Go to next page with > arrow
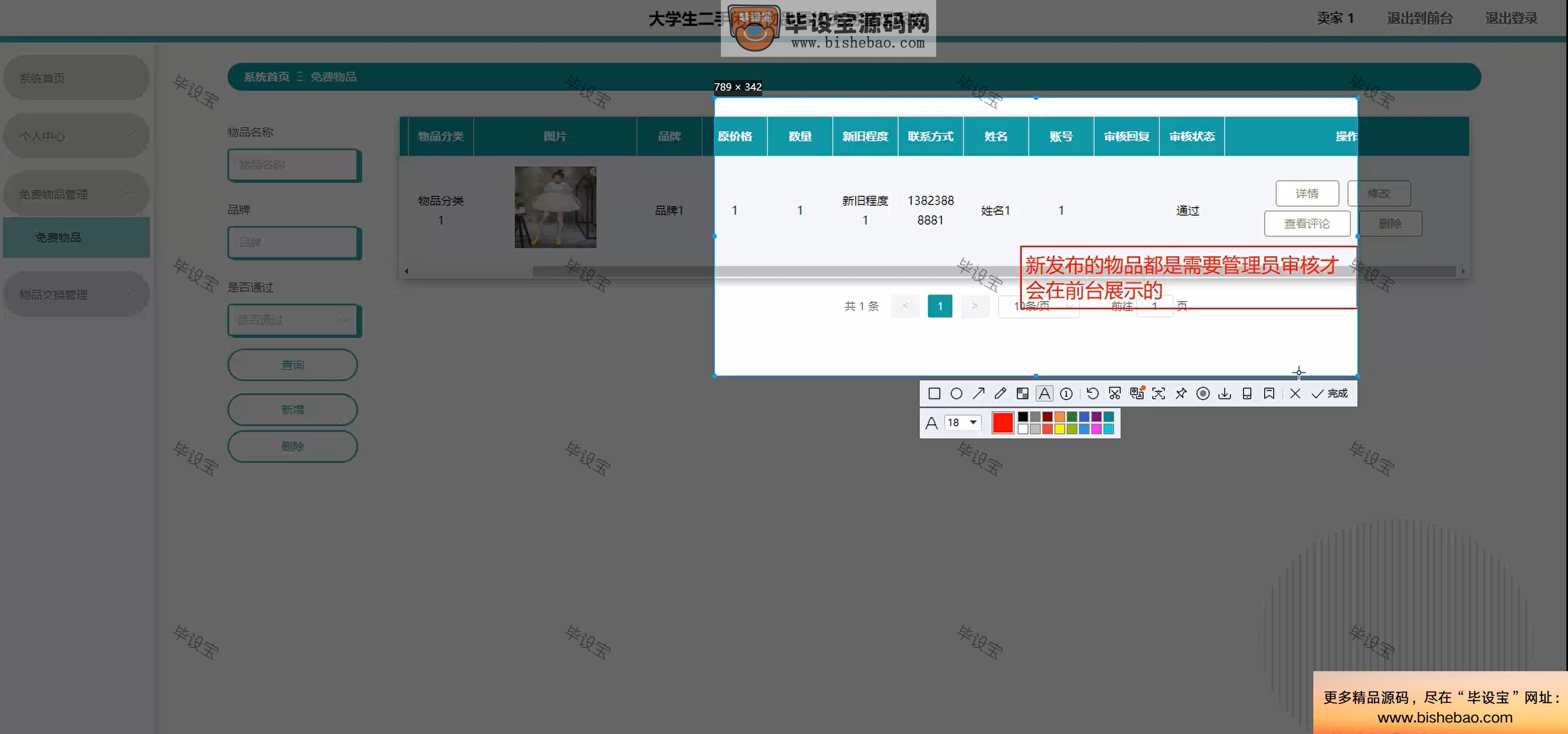This screenshot has width=1568, height=734. pos(974,306)
